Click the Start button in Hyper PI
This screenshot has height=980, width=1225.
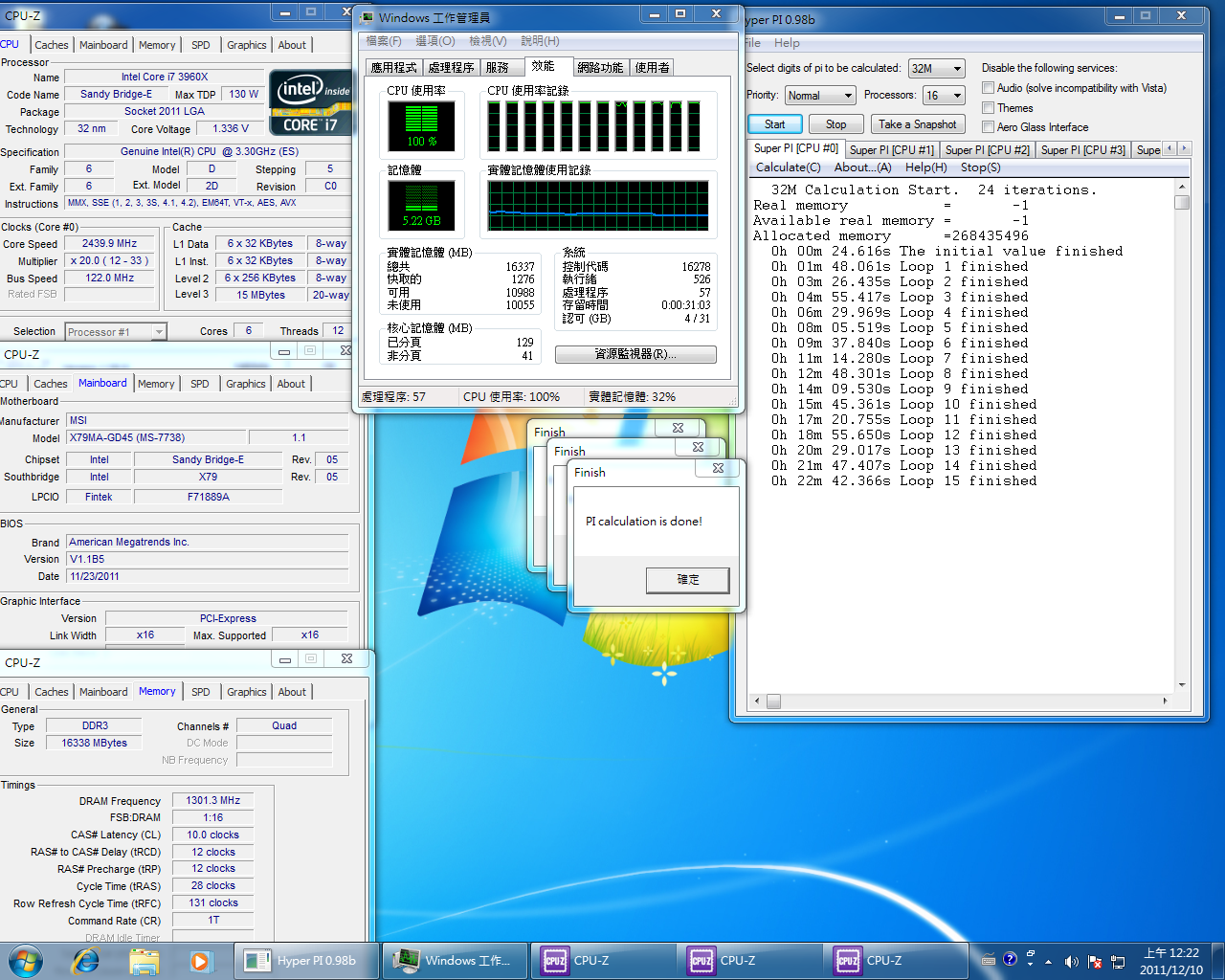pos(774,124)
